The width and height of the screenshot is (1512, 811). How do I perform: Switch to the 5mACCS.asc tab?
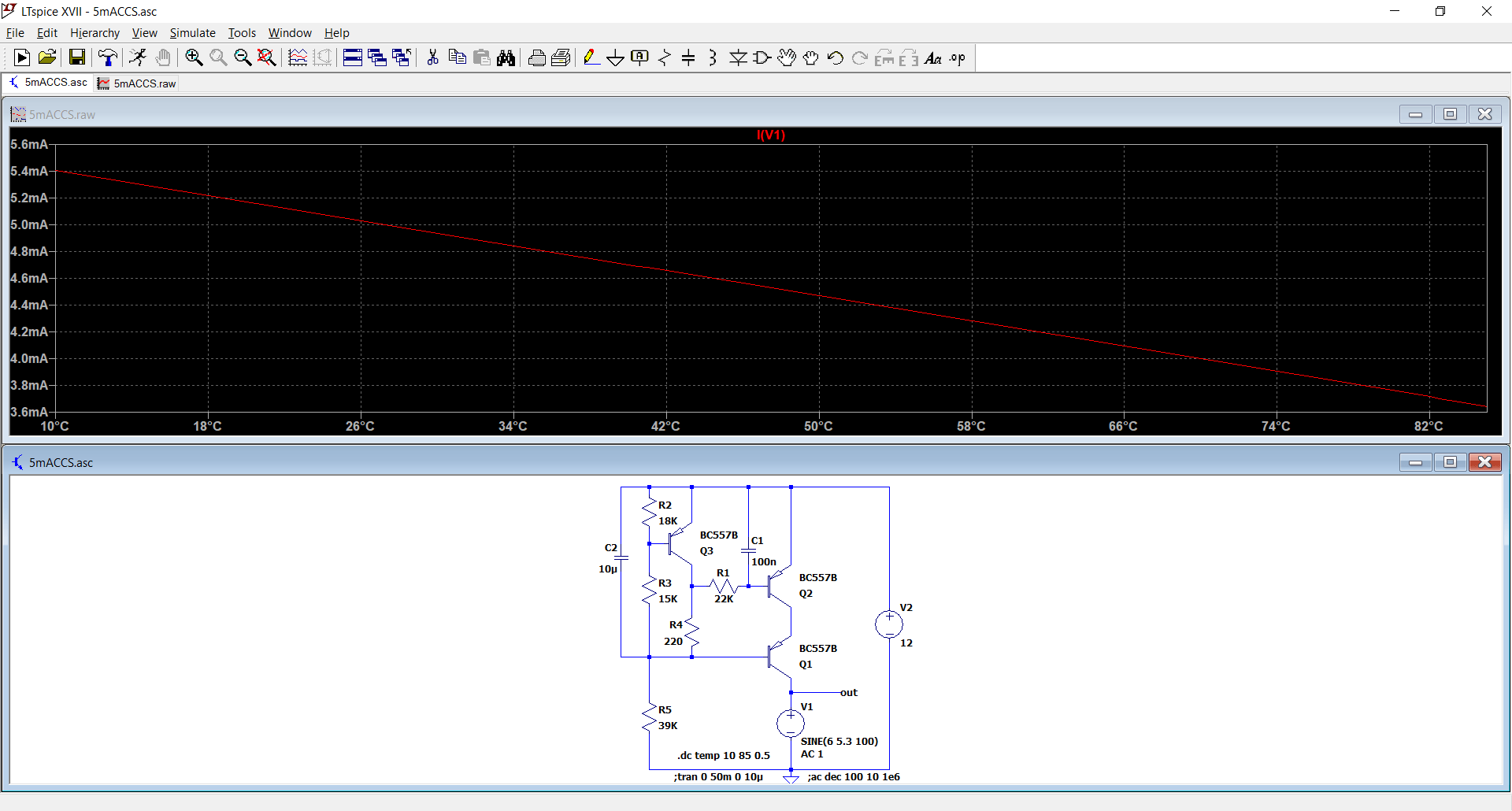click(x=48, y=82)
